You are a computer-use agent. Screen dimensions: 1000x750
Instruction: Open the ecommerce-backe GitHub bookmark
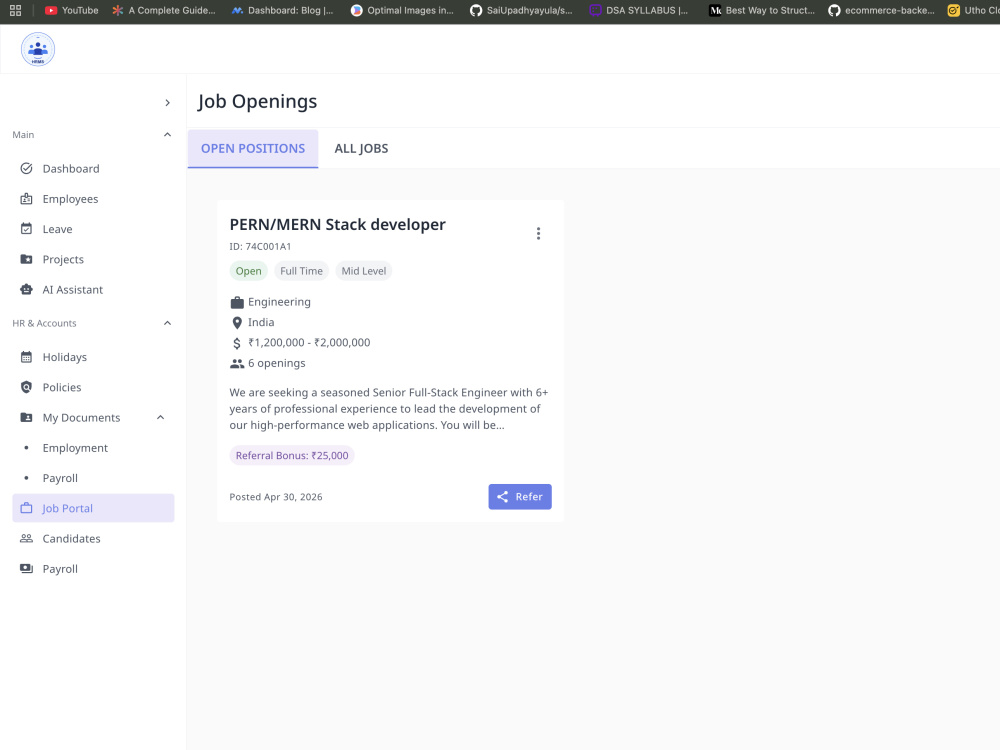(881, 10)
